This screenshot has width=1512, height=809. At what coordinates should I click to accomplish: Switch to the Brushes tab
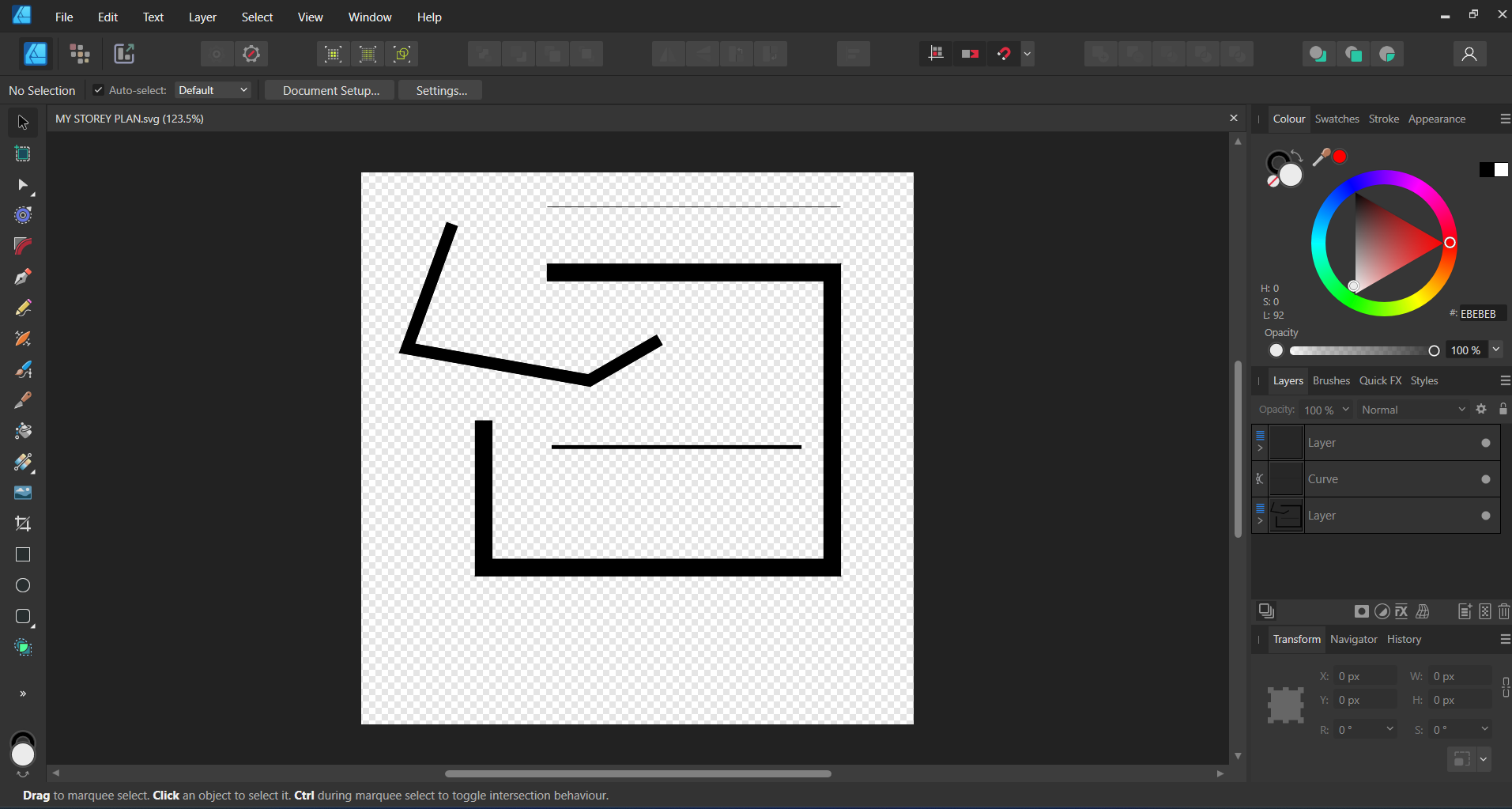click(x=1331, y=380)
